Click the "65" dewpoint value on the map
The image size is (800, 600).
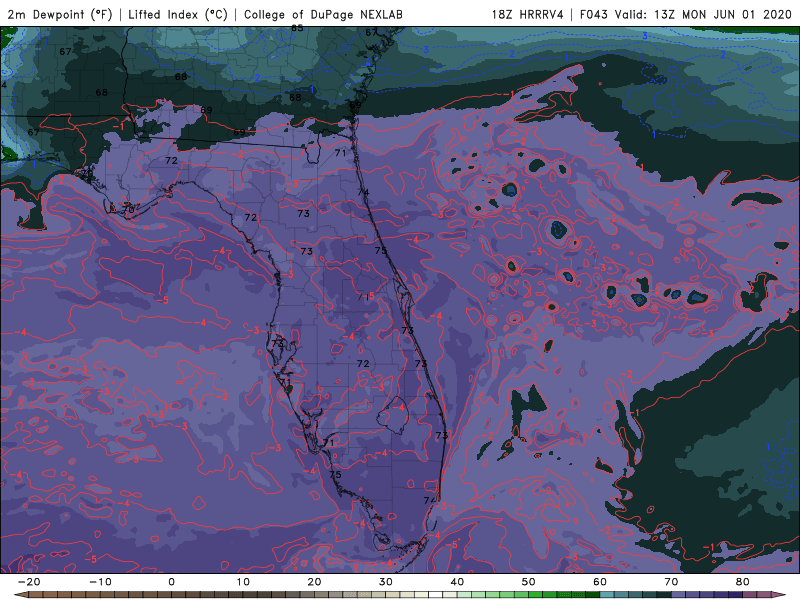[297, 28]
